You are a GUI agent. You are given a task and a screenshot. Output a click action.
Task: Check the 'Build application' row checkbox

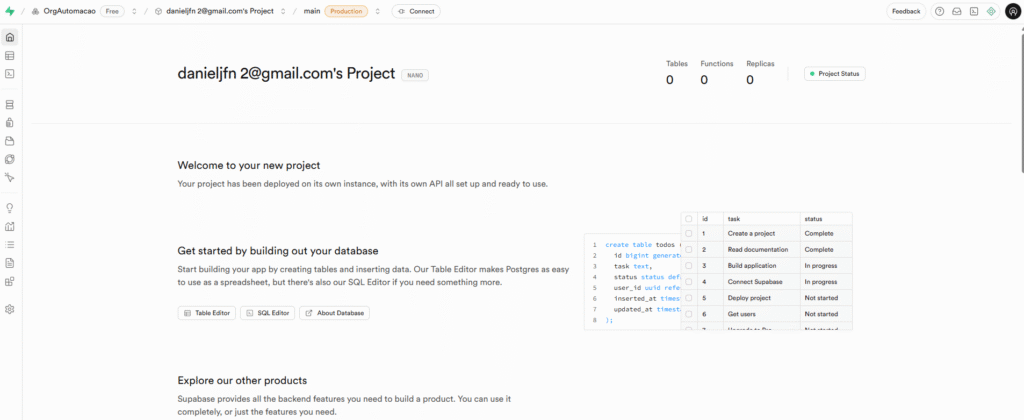[688, 266]
